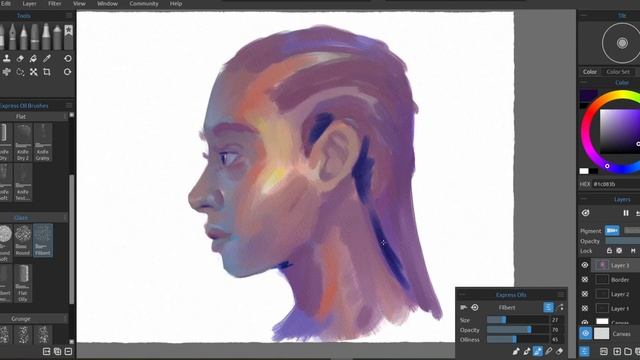640x360 pixels.
Task: Click the Undo arrow in Tools panel
Action: pos(68,58)
